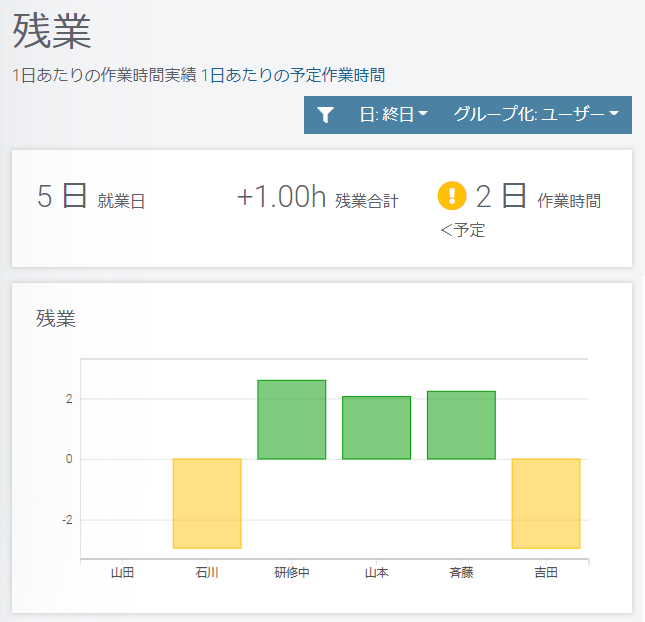Click the 5 日 就業日 statistic
Viewport: 645px width, 622px height.
pos(91,197)
